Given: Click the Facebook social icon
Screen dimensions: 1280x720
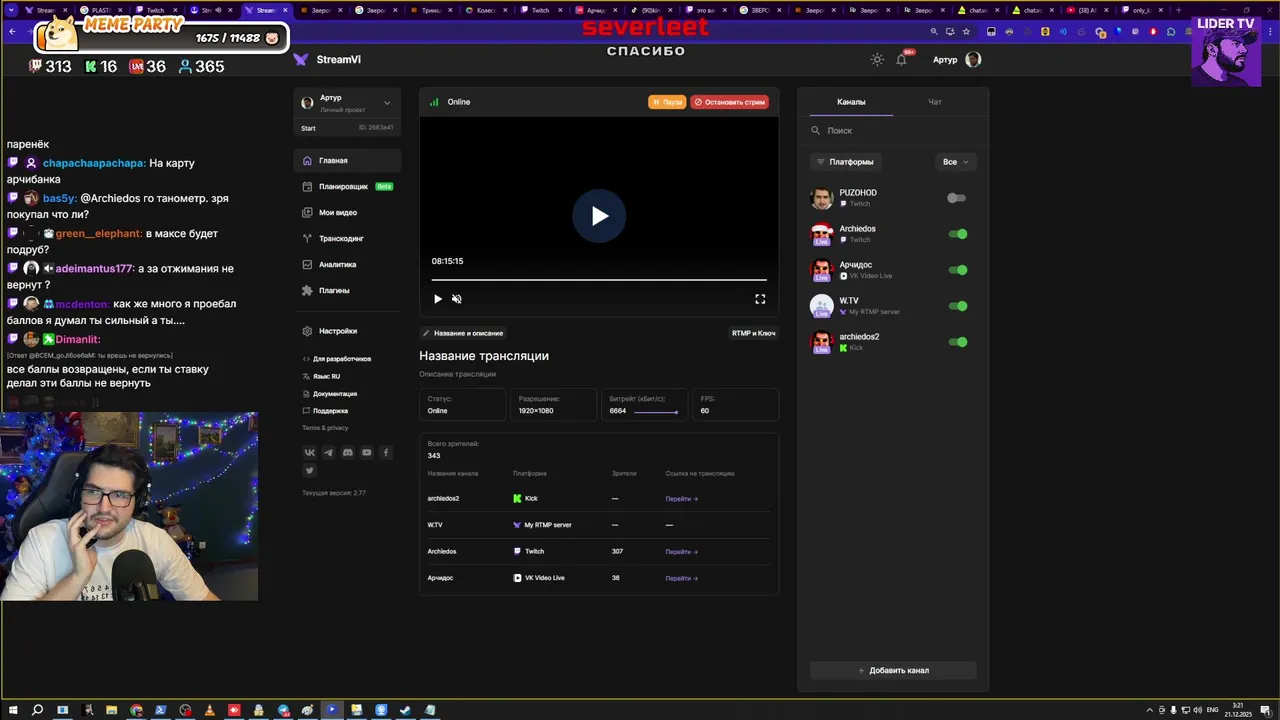Looking at the screenshot, I should pyautogui.click(x=386, y=453).
